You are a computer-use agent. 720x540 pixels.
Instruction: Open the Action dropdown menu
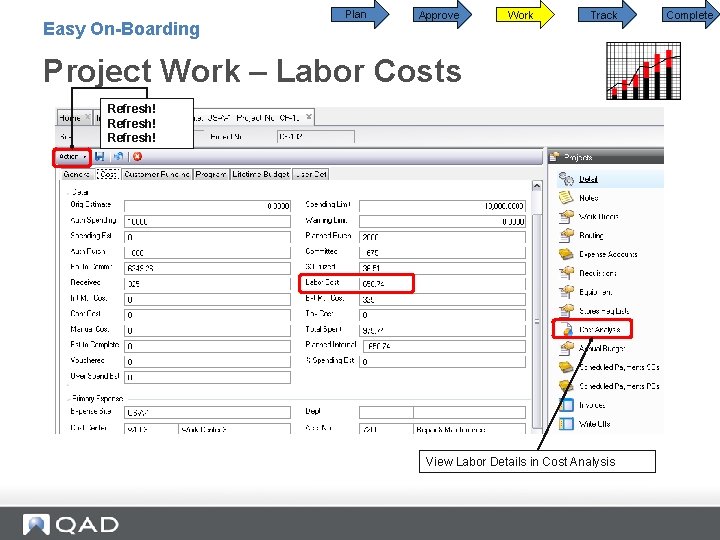[x=72, y=157]
